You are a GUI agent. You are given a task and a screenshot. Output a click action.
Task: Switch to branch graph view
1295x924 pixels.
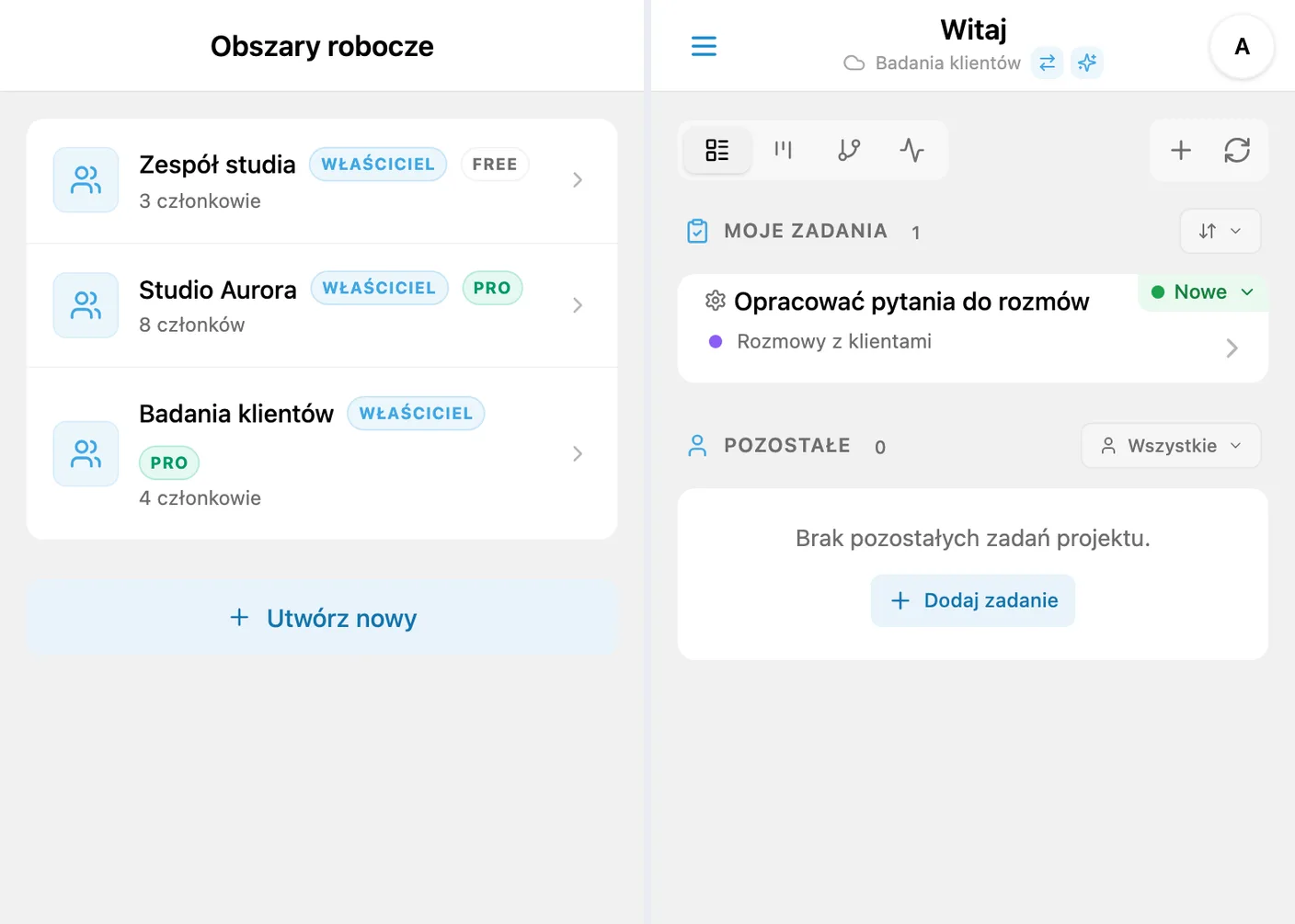(x=849, y=150)
